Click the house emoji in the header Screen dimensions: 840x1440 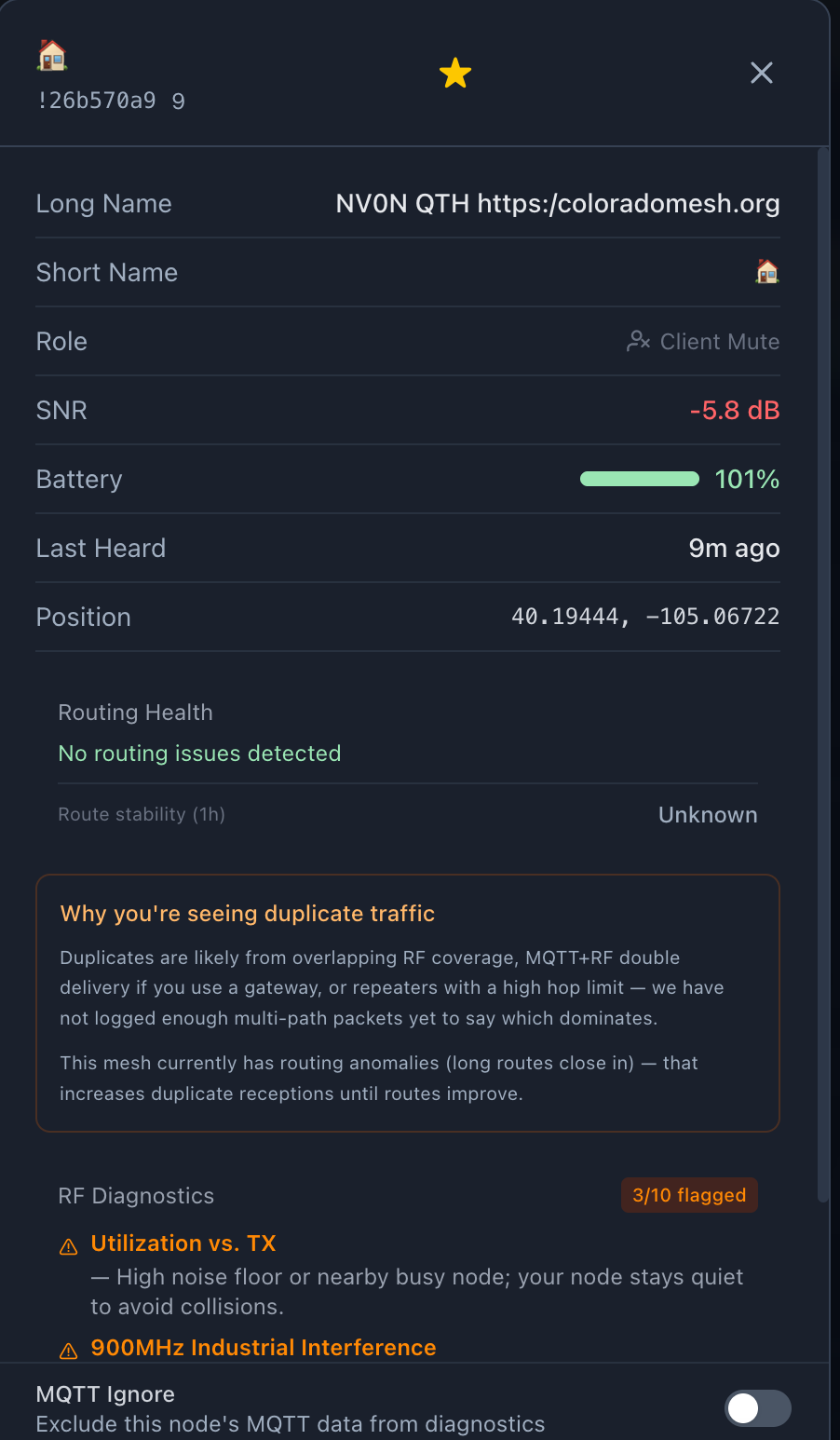(52, 56)
